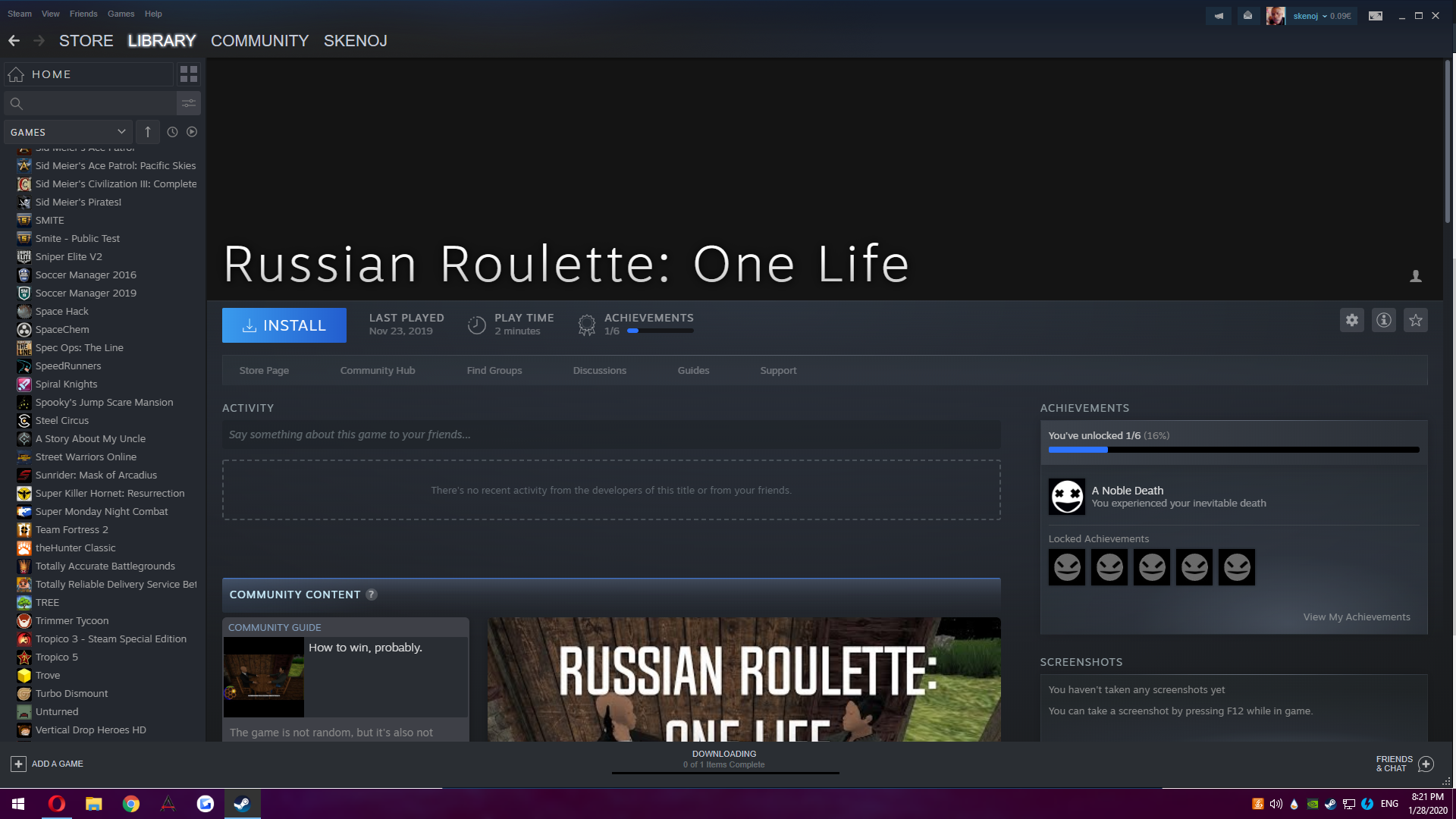Open the How to win, probably guide
The image size is (1456, 819).
[366, 648]
